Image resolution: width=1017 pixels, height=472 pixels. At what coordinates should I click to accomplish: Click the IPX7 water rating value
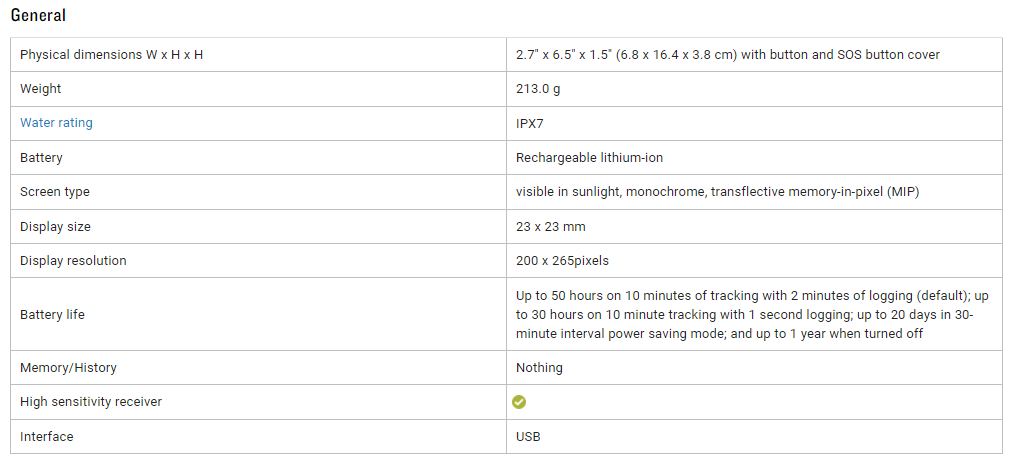[530, 123]
